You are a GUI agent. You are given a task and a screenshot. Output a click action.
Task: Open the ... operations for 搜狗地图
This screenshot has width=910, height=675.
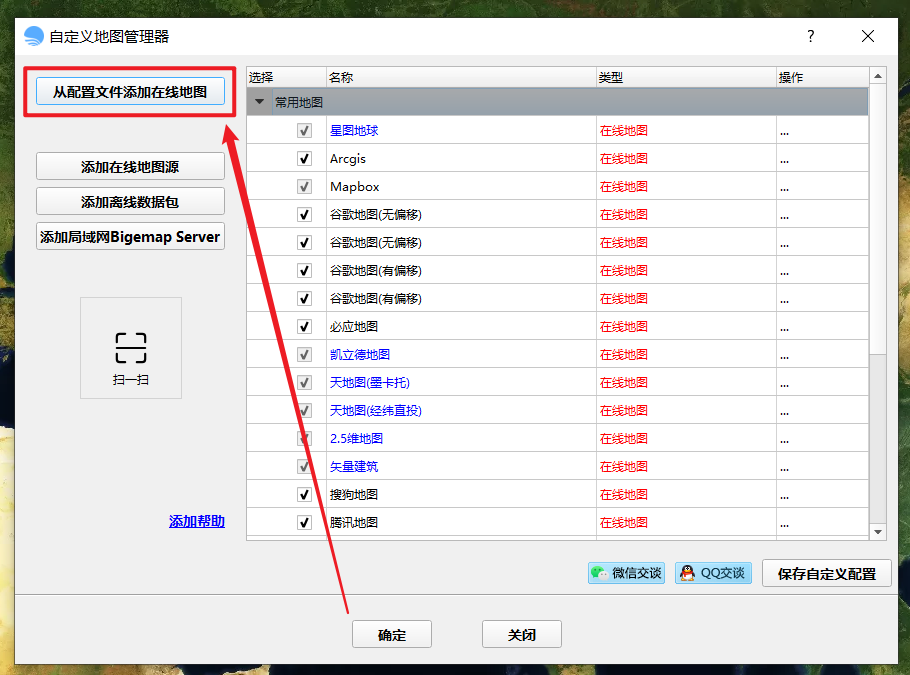coord(785,495)
